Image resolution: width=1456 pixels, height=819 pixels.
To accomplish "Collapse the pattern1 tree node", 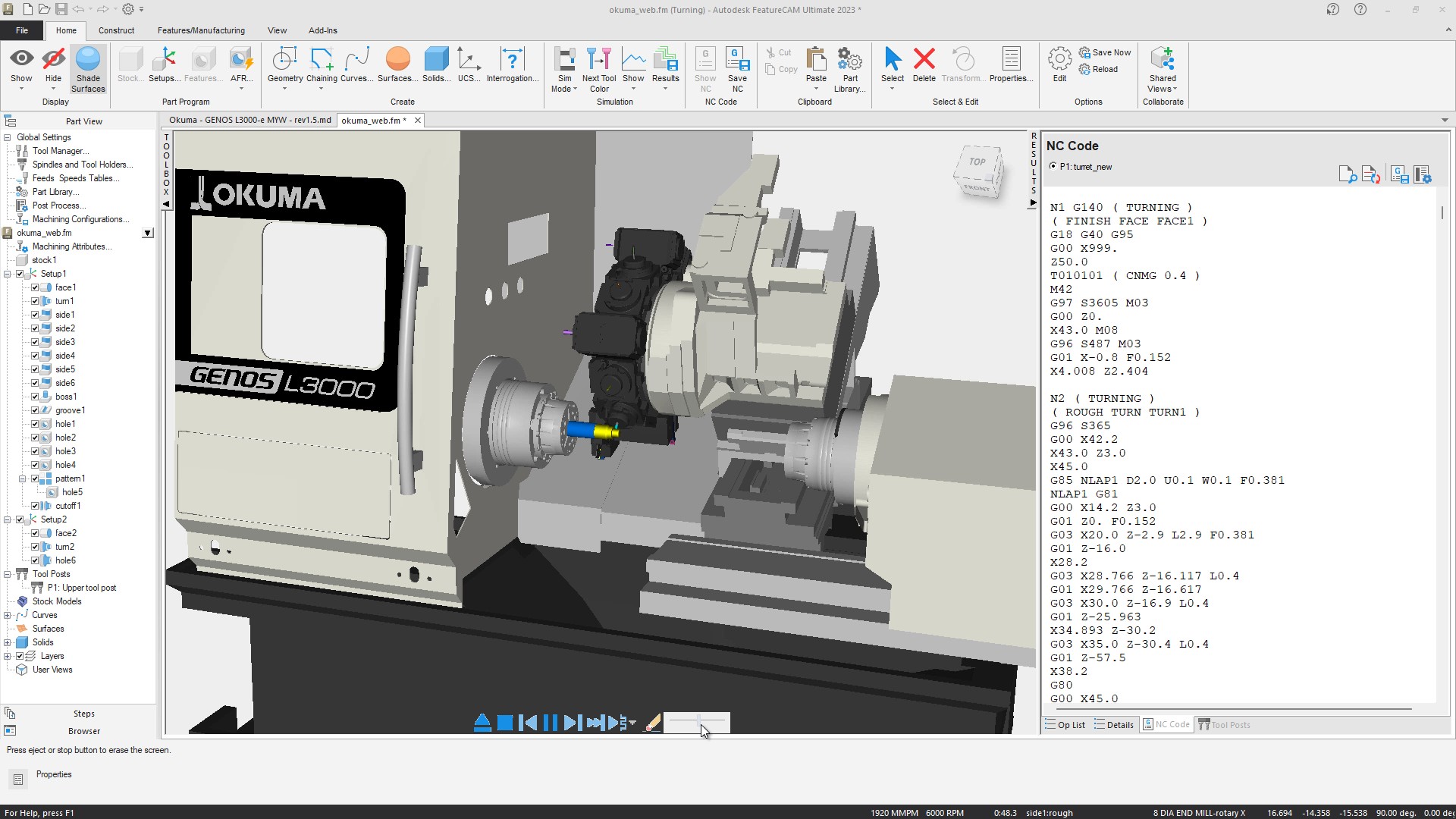I will 22,479.
